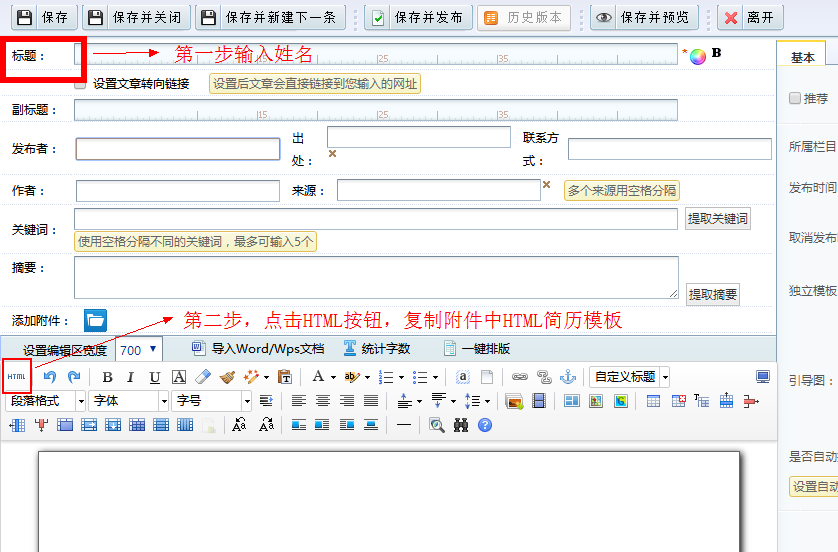Click the insert link chain icon

(519, 377)
